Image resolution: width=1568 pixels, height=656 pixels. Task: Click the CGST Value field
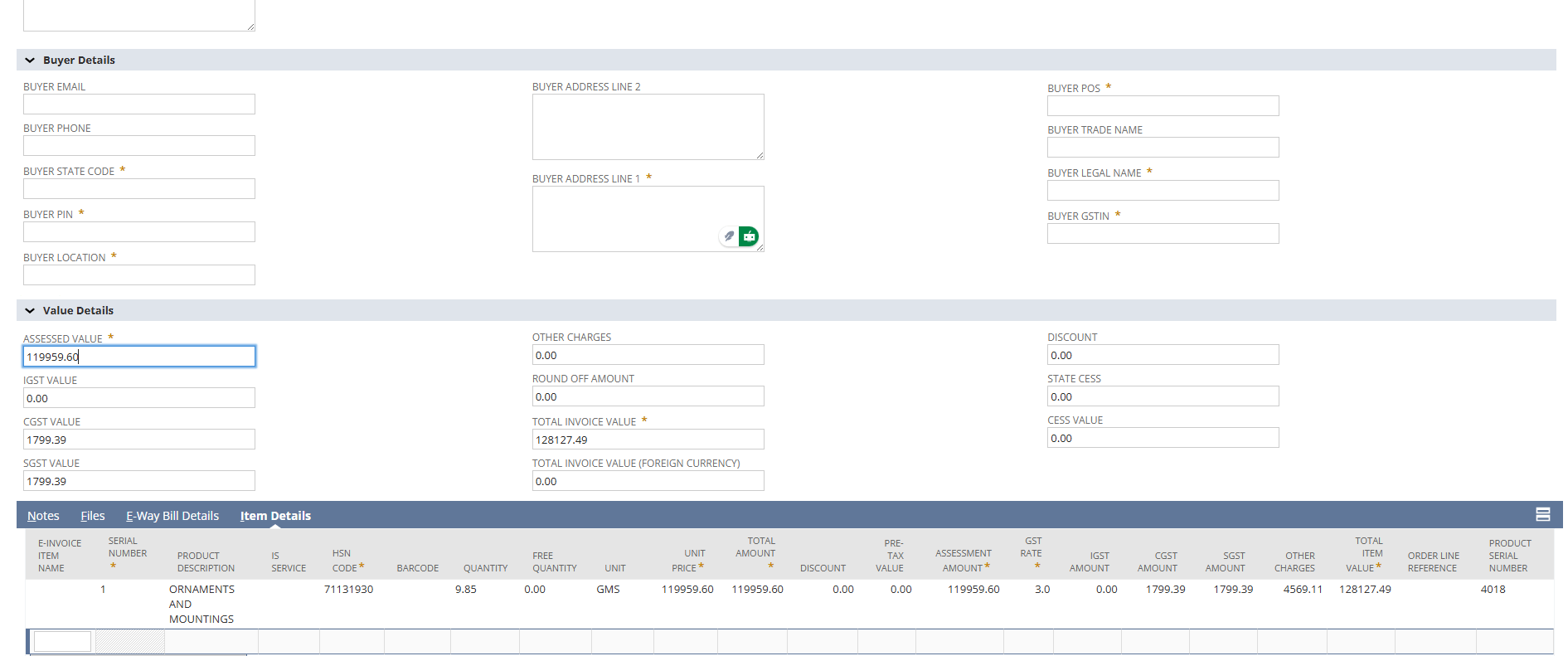[x=139, y=439]
